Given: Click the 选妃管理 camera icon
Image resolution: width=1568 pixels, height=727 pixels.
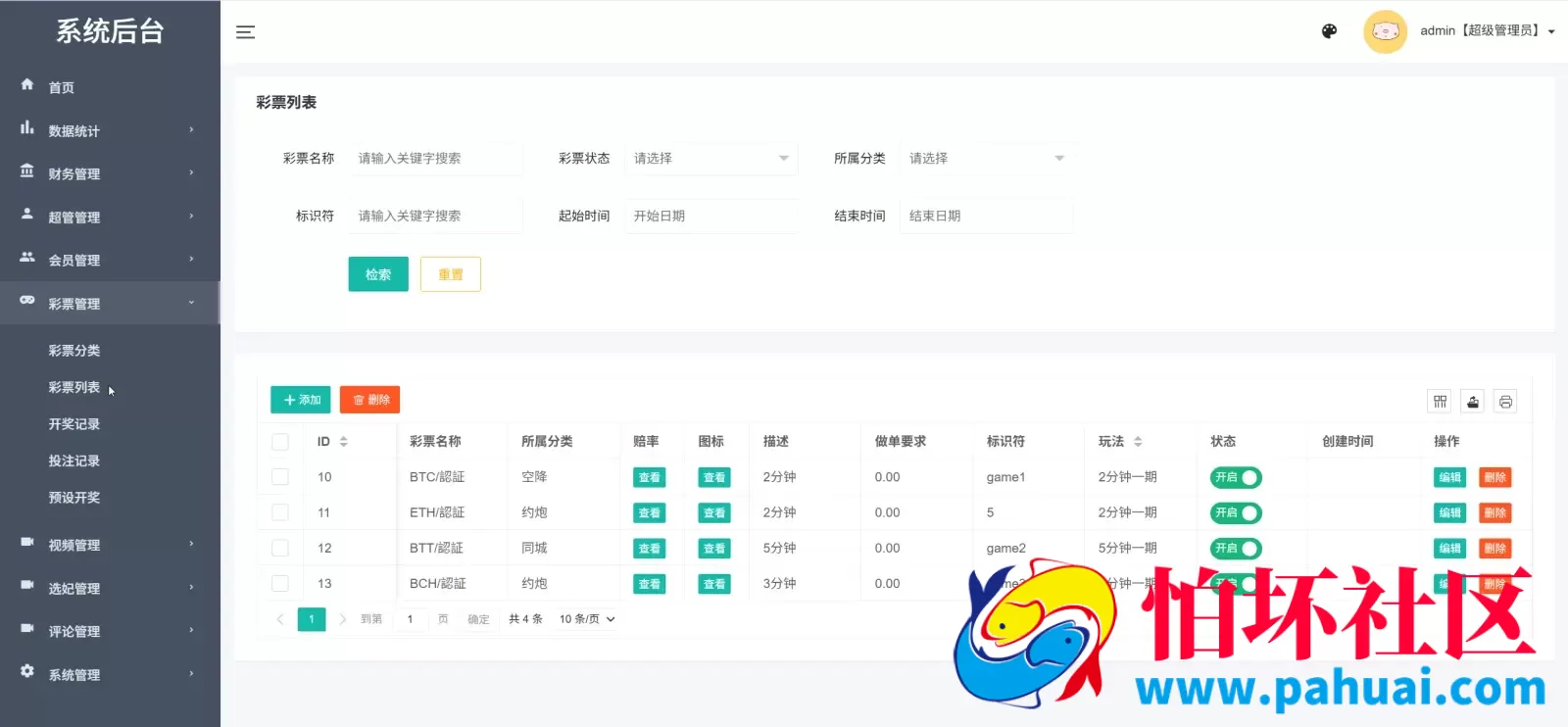Looking at the screenshot, I should [x=27, y=586].
